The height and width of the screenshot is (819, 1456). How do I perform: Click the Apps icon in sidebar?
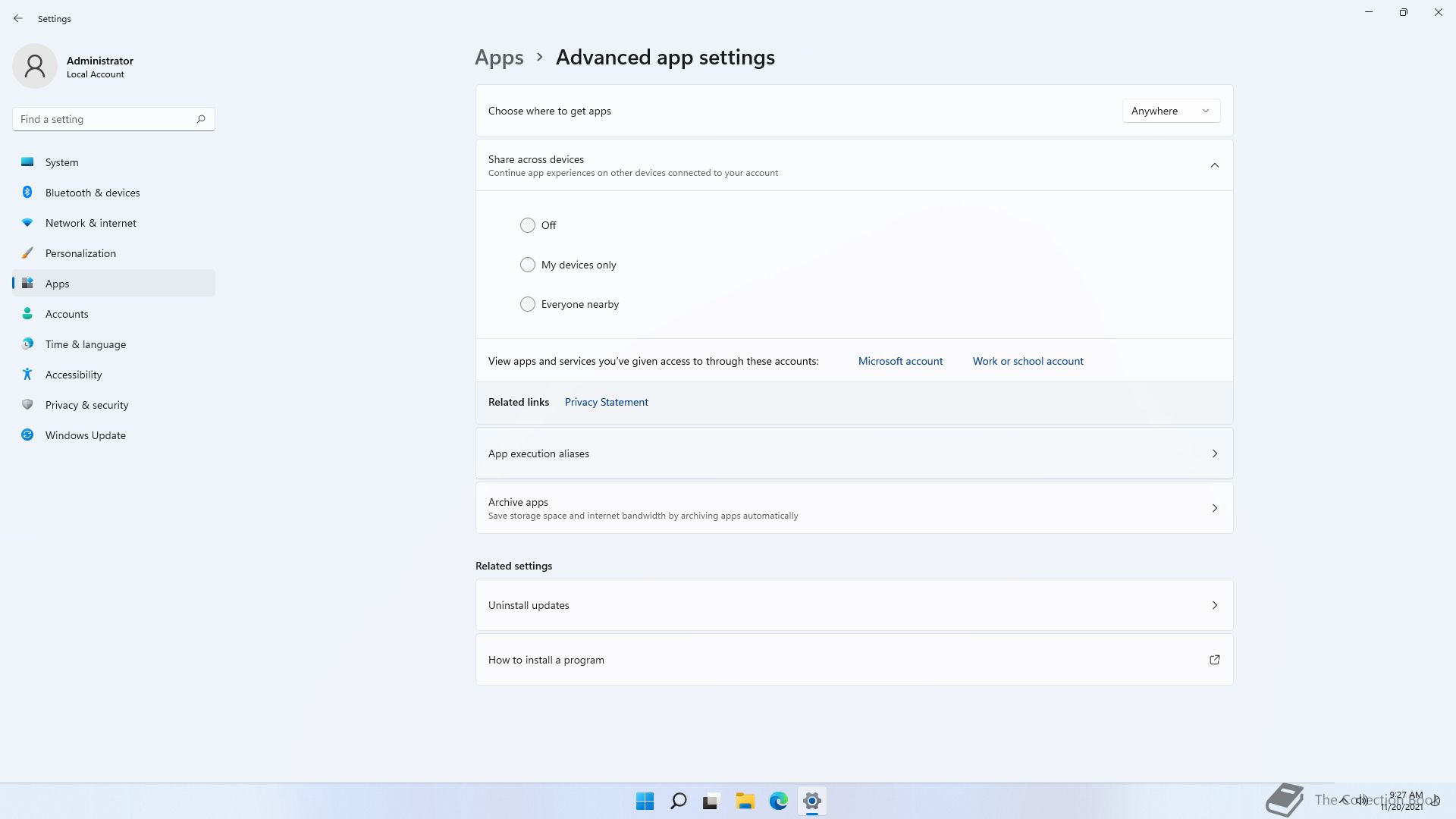click(27, 283)
